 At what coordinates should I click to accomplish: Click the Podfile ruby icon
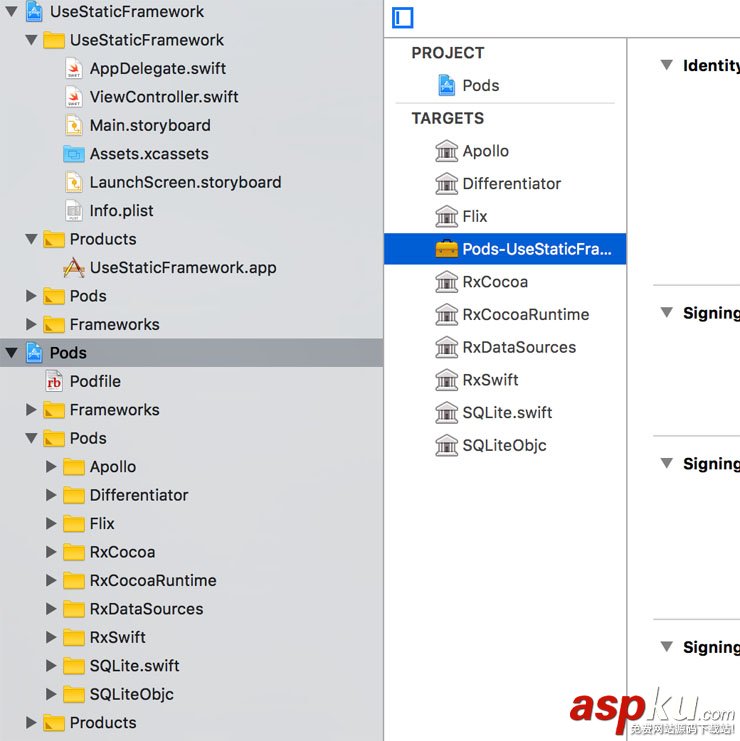pyautogui.click(x=54, y=381)
